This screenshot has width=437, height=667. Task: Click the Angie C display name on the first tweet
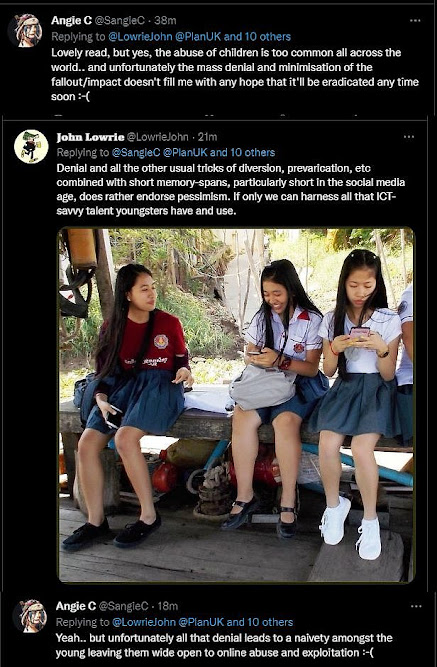click(x=71, y=20)
